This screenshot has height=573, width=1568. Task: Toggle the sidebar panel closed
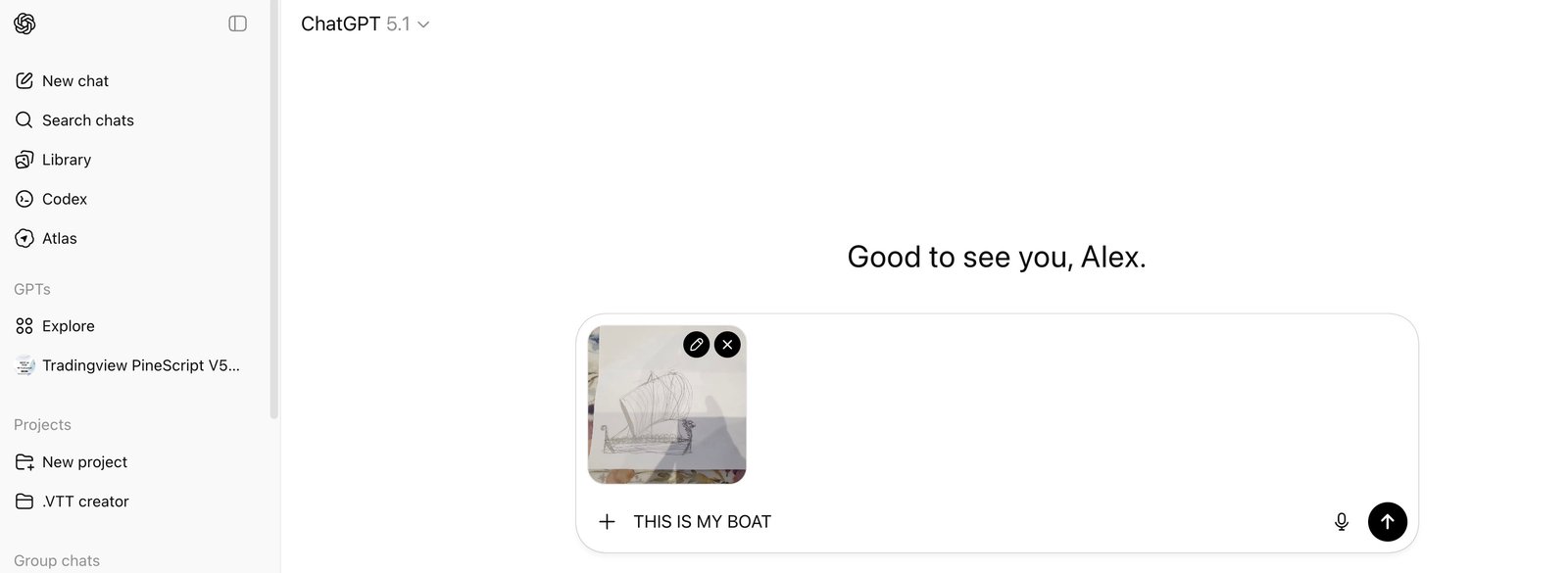click(237, 24)
